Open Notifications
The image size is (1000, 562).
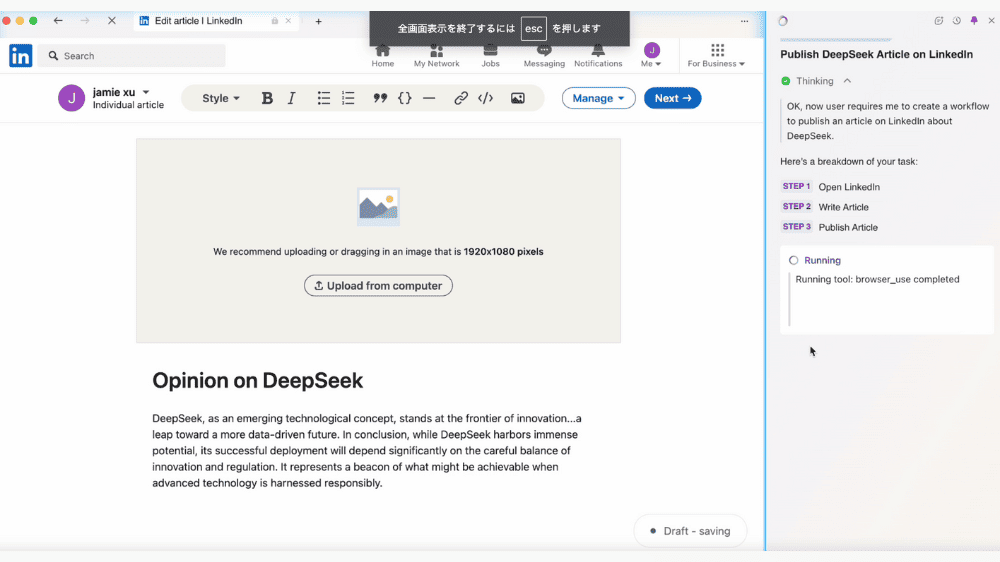point(598,55)
